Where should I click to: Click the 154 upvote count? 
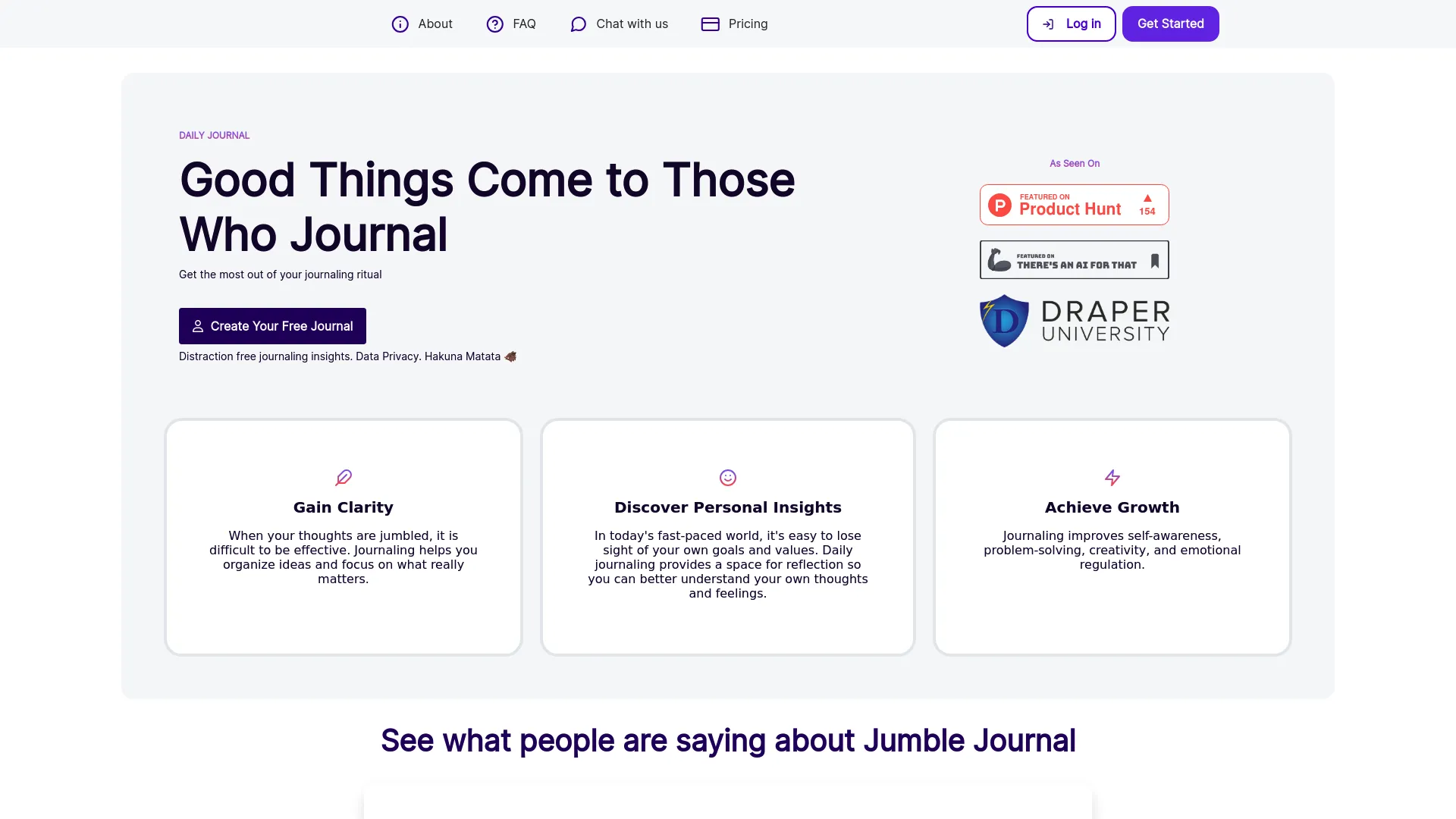click(x=1147, y=212)
